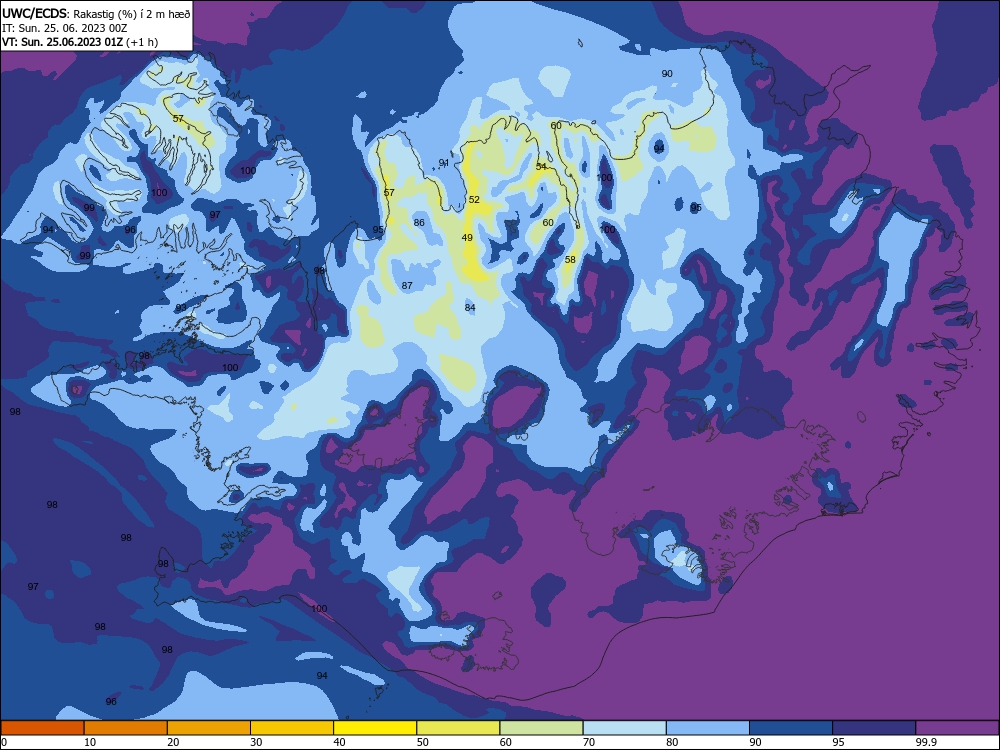Pick the 20–30 amber legend swatch
This screenshot has height=750, width=1000.
click(209, 728)
